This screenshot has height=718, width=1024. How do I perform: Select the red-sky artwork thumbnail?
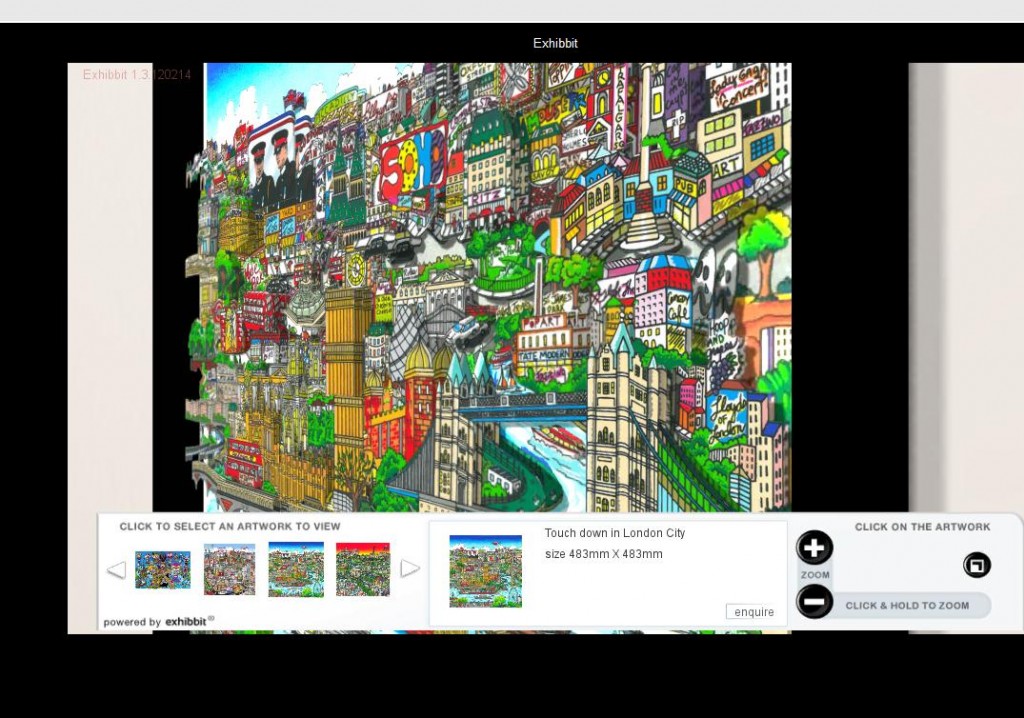point(362,569)
